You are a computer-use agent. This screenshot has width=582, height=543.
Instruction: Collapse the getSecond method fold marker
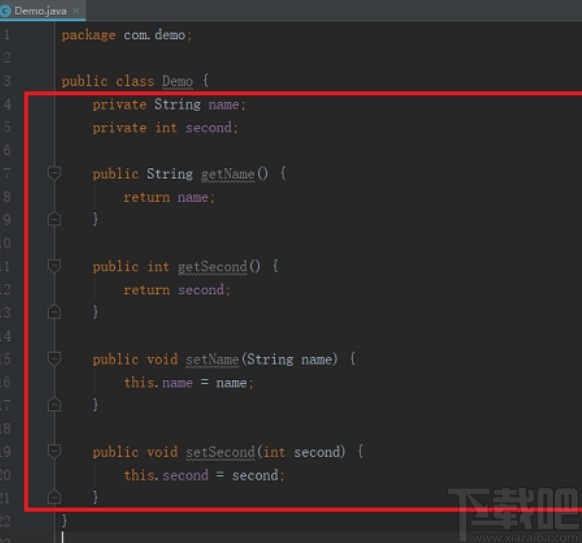point(55,266)
